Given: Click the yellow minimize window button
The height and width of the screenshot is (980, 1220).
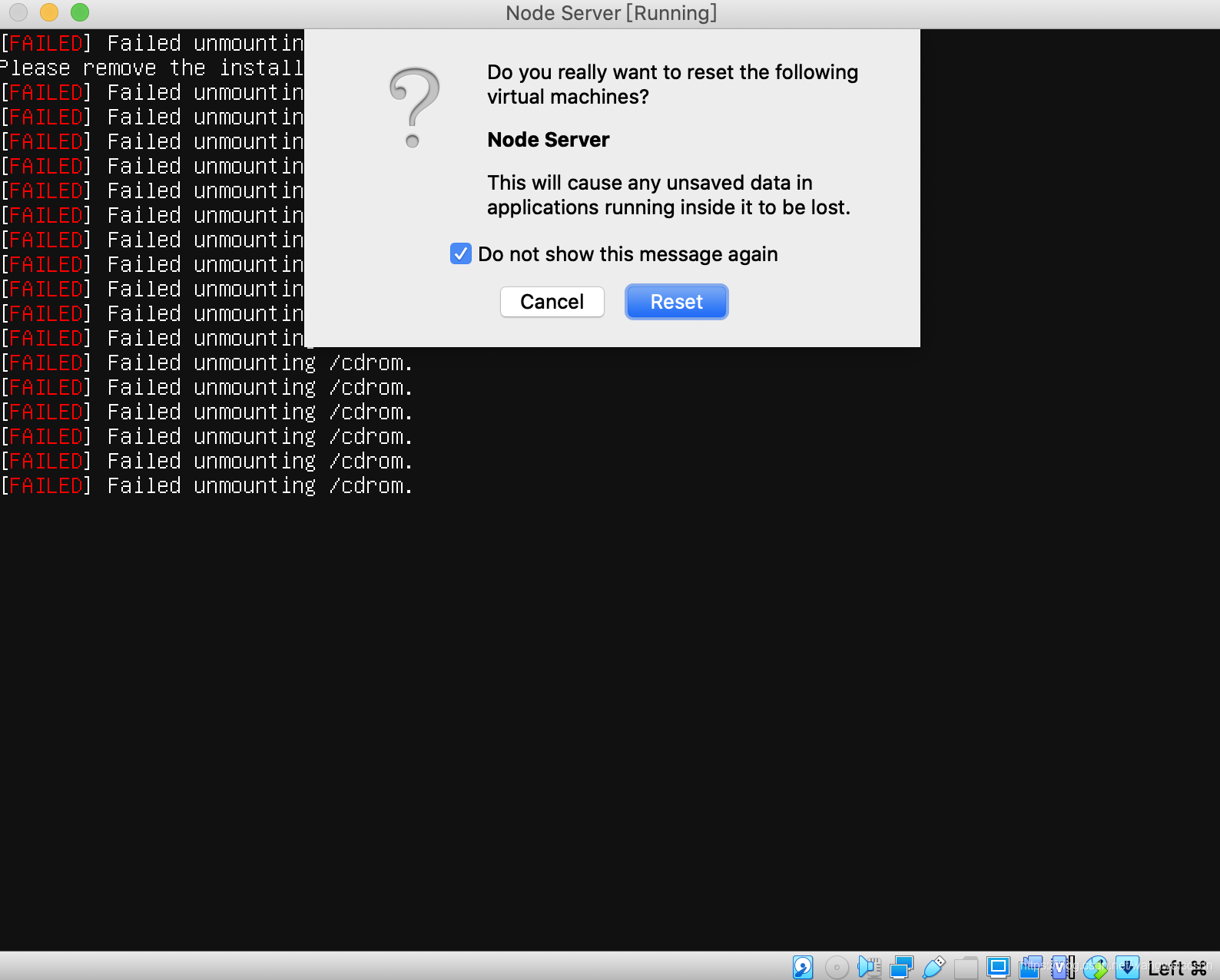Looking at the screenshot, I should [49, 12].
